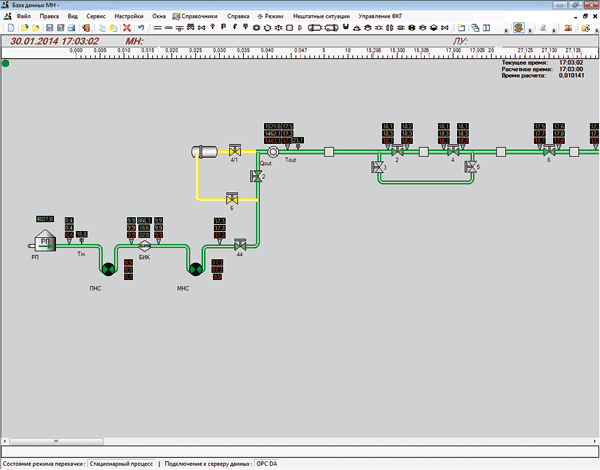Expand toolbar overflow arrow after S button

[x=530, y=30]
